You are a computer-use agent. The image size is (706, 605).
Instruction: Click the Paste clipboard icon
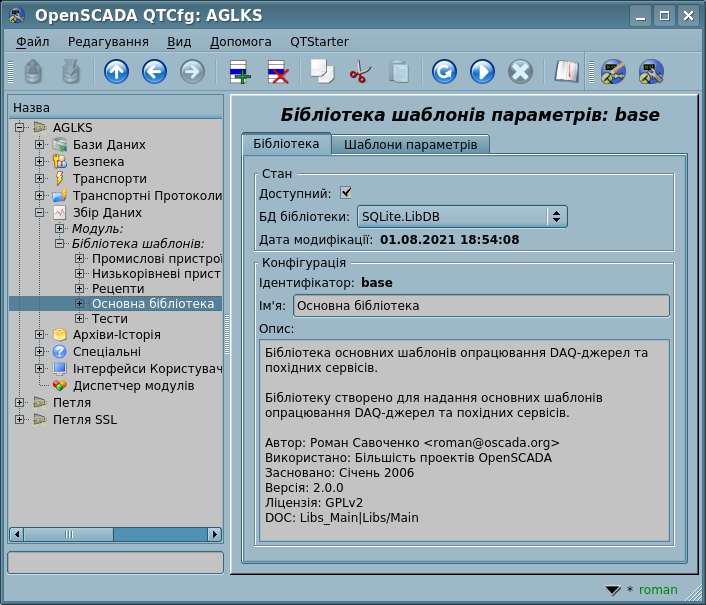(x=398, y=72)
